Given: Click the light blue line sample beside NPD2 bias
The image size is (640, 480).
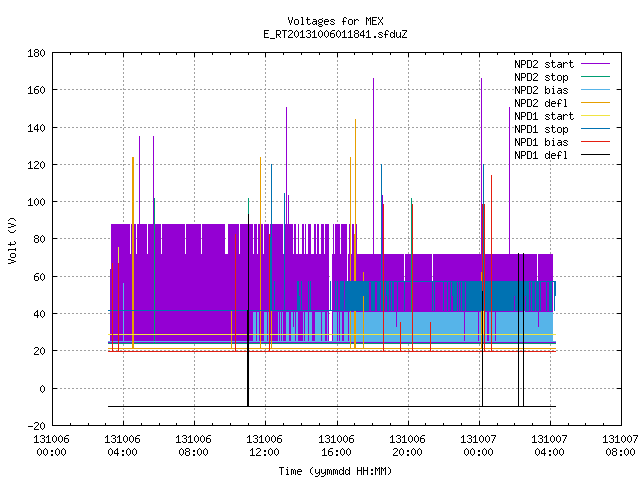Looking at the screenshot, I should 595,90.
